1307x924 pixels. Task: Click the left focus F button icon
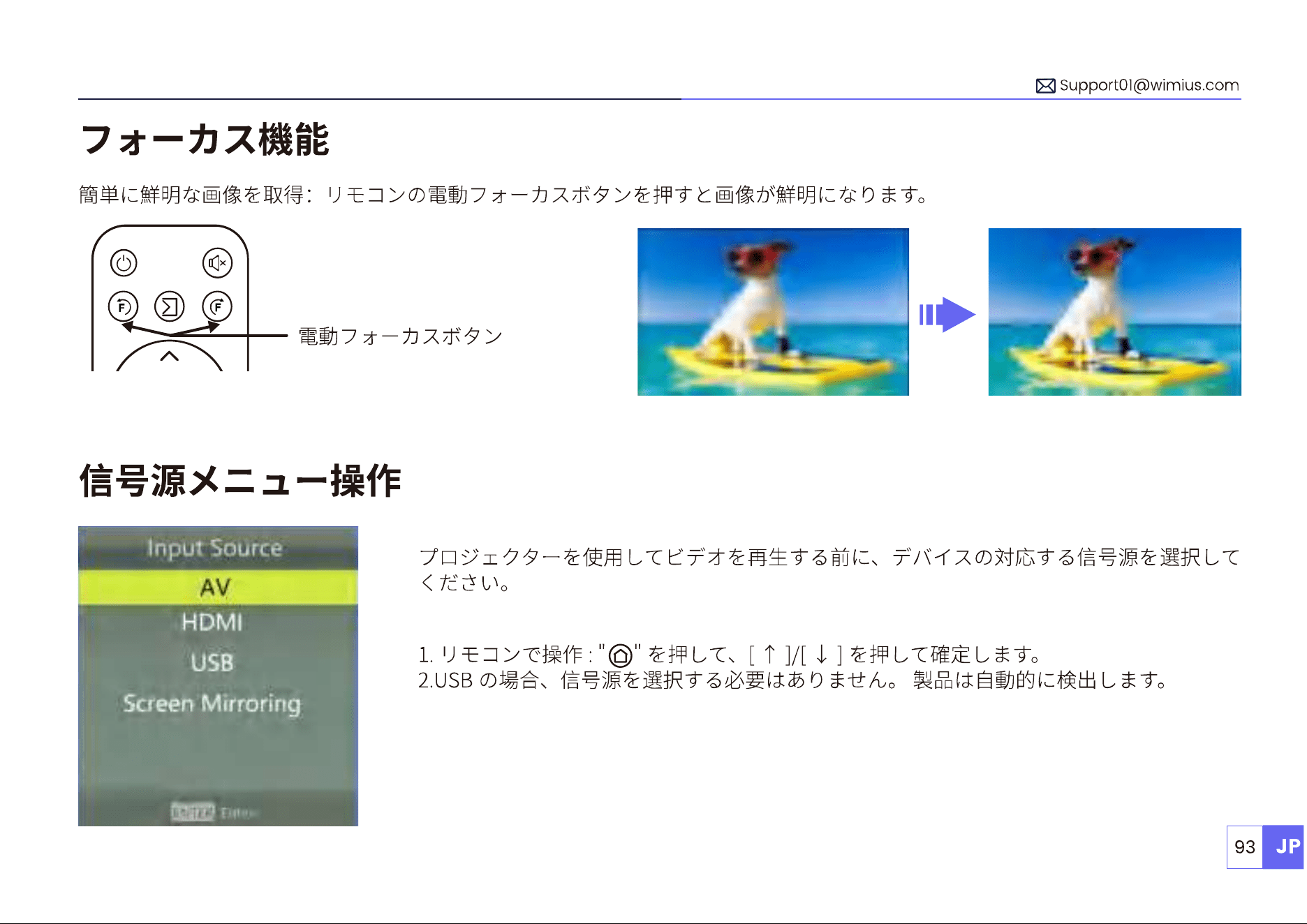pos(124,306)
